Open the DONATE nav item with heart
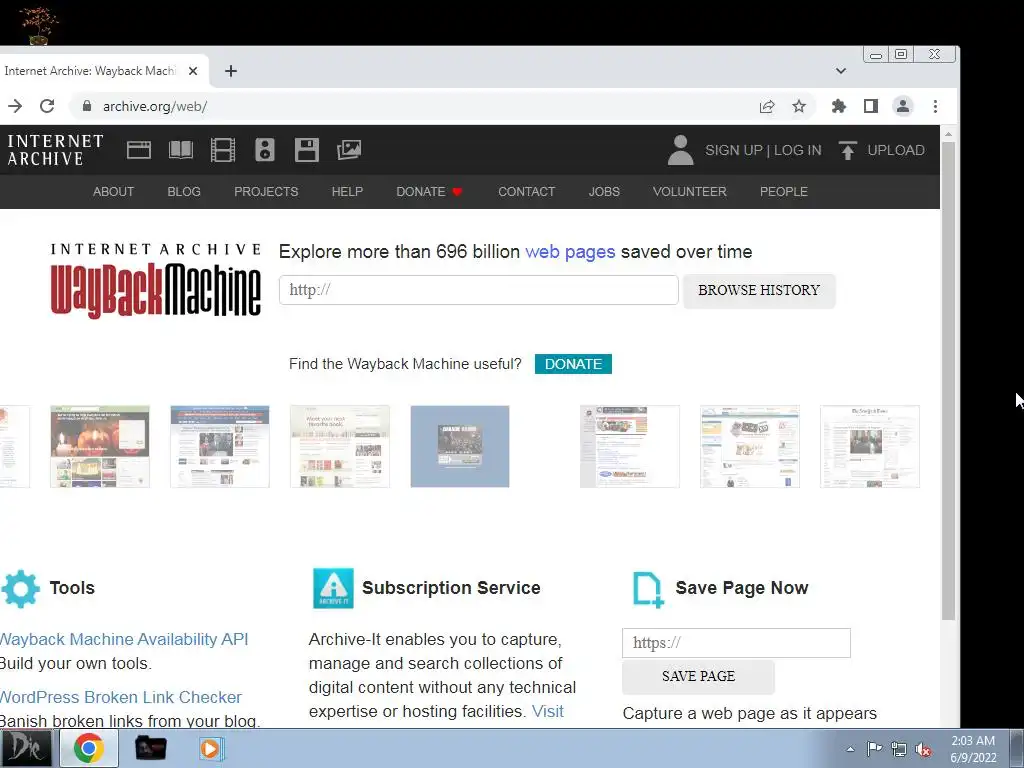The height and width of the screenshot is (768, 1024). point(429,191)
